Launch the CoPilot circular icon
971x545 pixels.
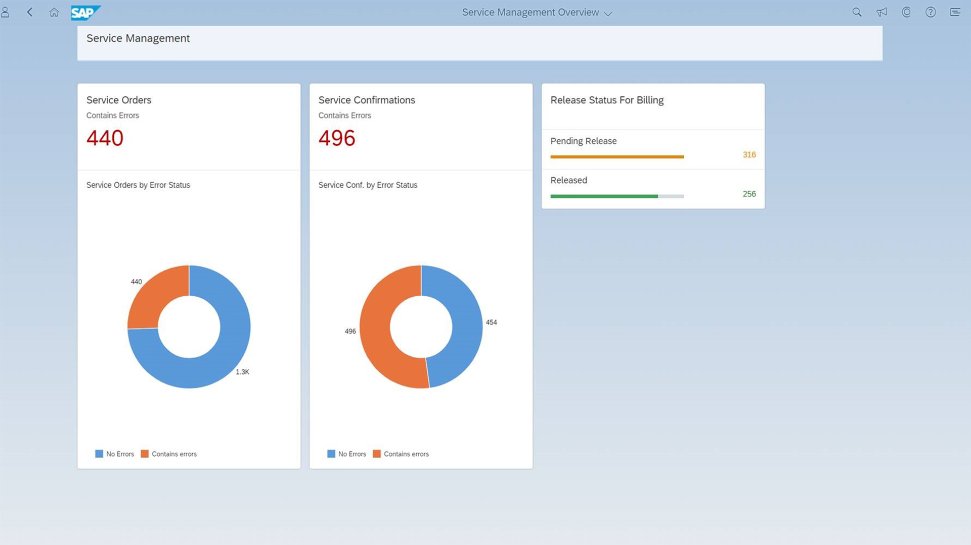tap(906, 12)
